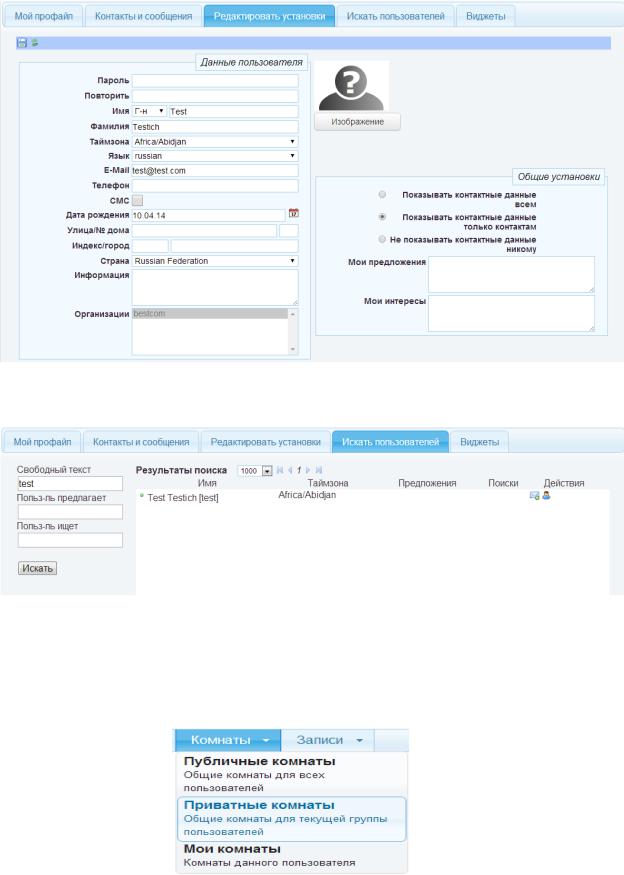Click the E-Mail field test@test.com
The width and height of the screenshot is (624, 875).
coord(215,171)
